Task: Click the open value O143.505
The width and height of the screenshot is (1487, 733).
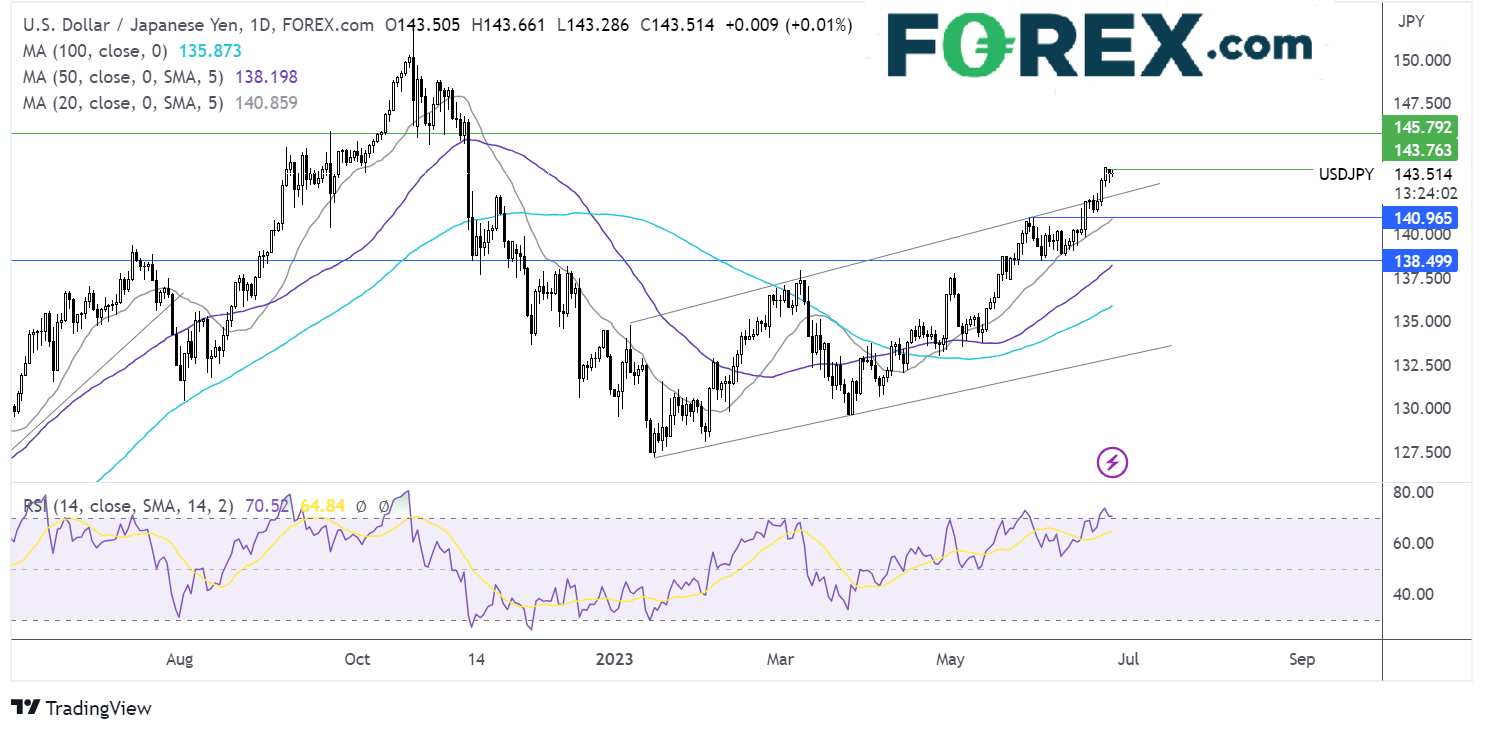Action: (421, 25)
